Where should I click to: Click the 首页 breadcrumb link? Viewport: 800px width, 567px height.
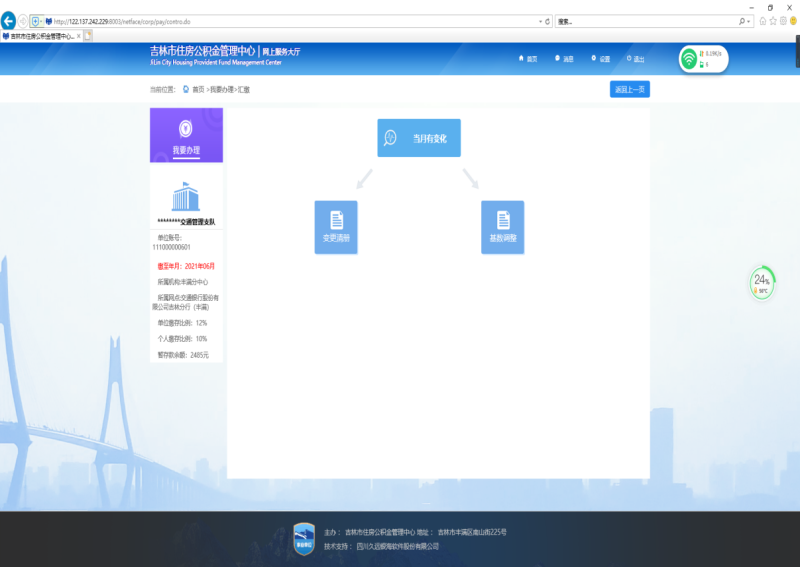pyautogui.click(x=197, y=89)
